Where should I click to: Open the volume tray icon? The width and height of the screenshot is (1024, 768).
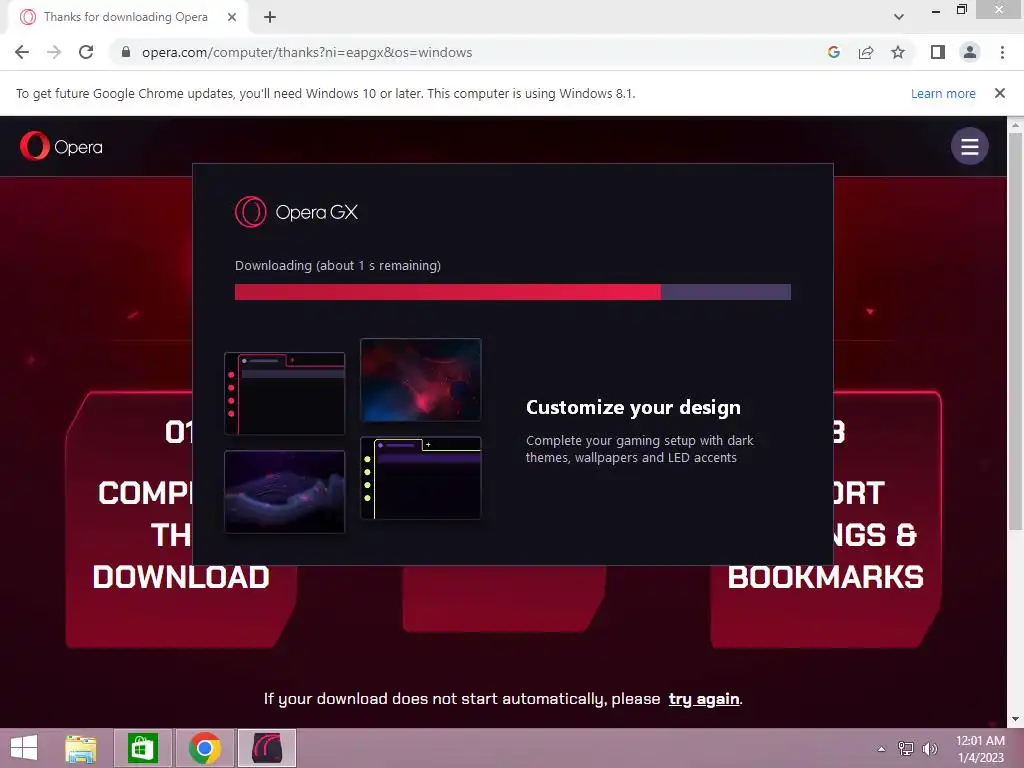pyautogui.click(x=929, y=749)
